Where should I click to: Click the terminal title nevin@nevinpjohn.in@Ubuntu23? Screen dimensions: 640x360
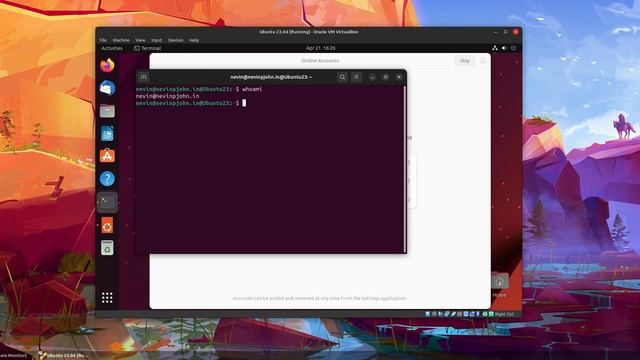click(271, 77)
